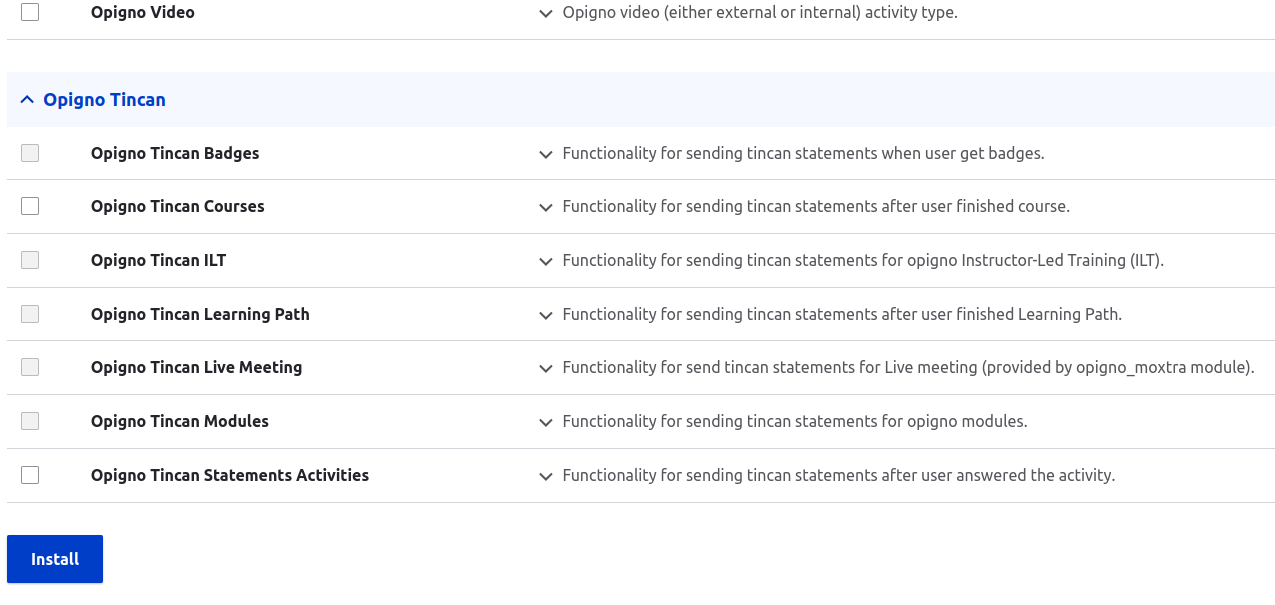The width and height of the screenshot is (1275, 605).
Task: Select the Opigno Tincan Modules row label
Action: [179, 421]
